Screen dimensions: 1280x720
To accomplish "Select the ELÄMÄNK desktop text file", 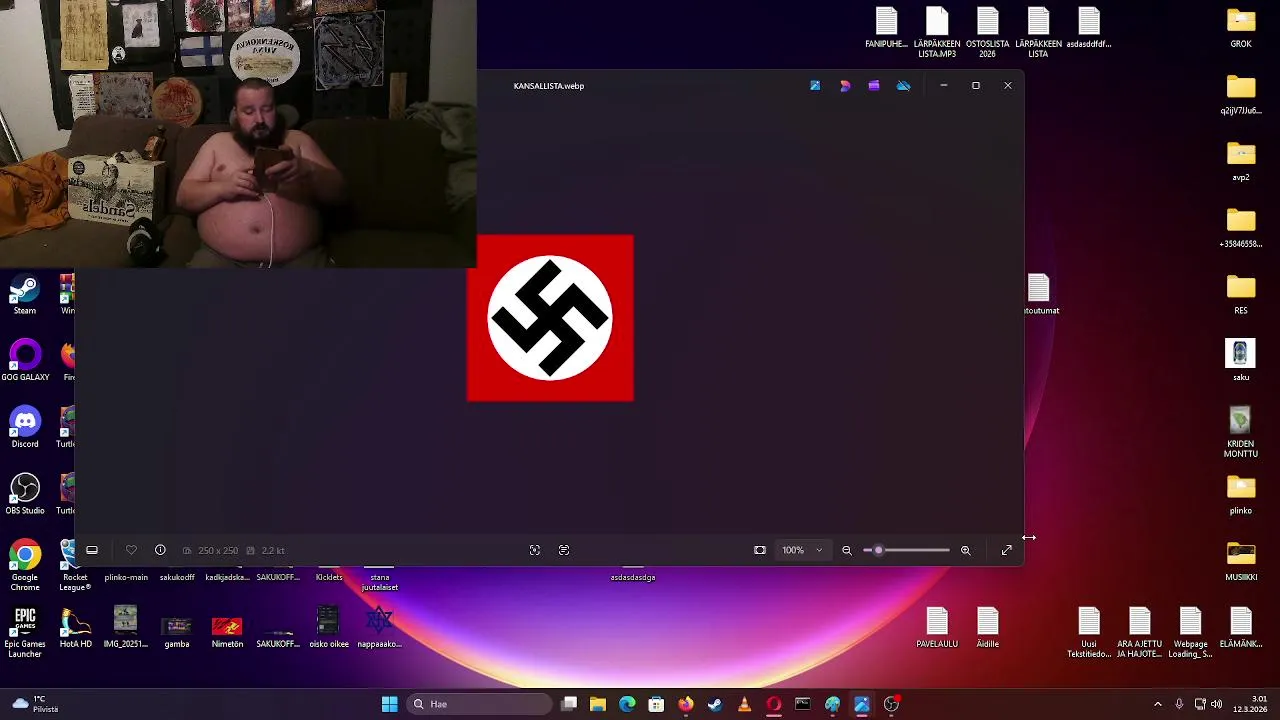I will click(x=1241, y=628).
